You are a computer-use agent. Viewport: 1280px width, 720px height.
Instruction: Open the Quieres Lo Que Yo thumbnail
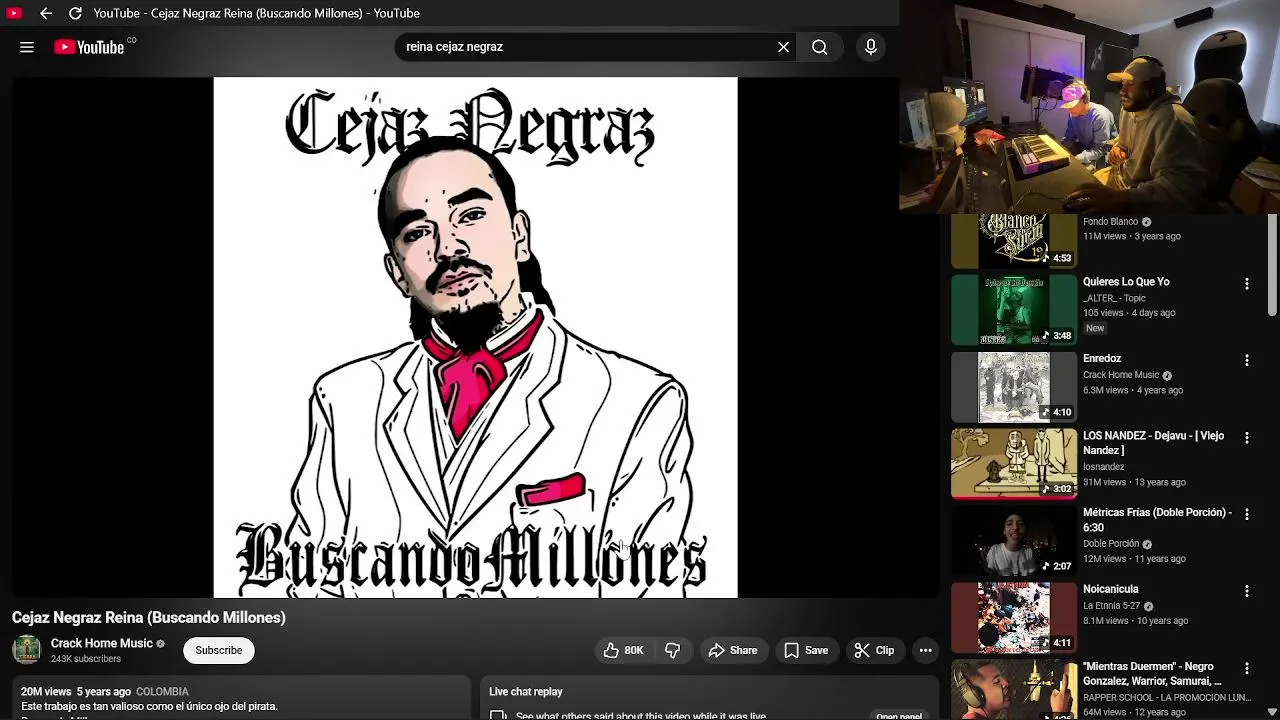(1014, 310)
